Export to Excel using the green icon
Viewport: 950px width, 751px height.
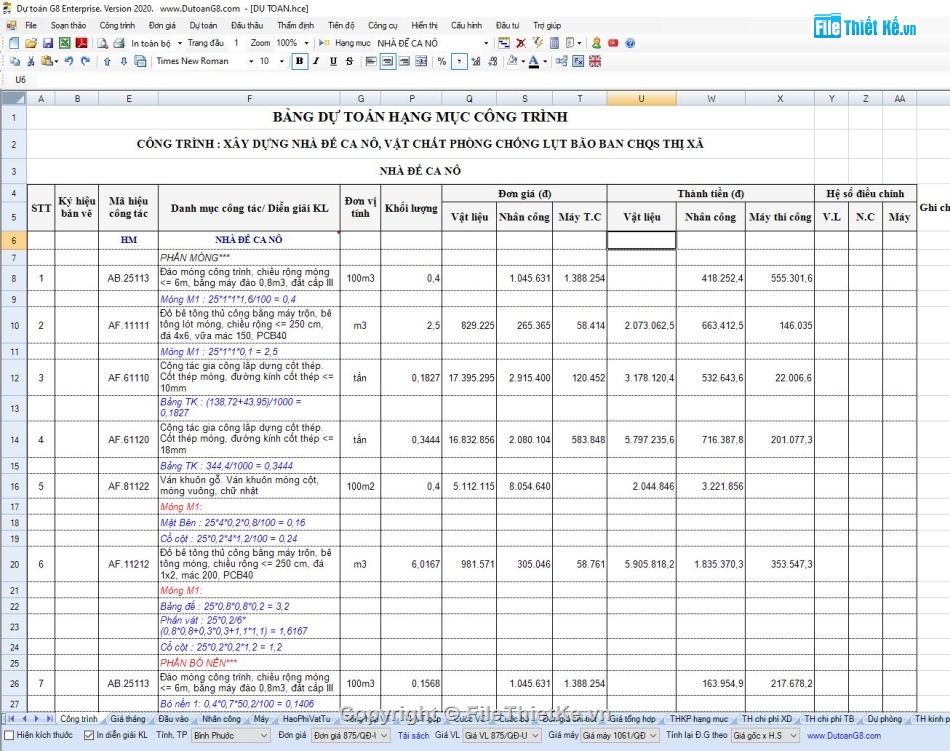coord(64,43)
